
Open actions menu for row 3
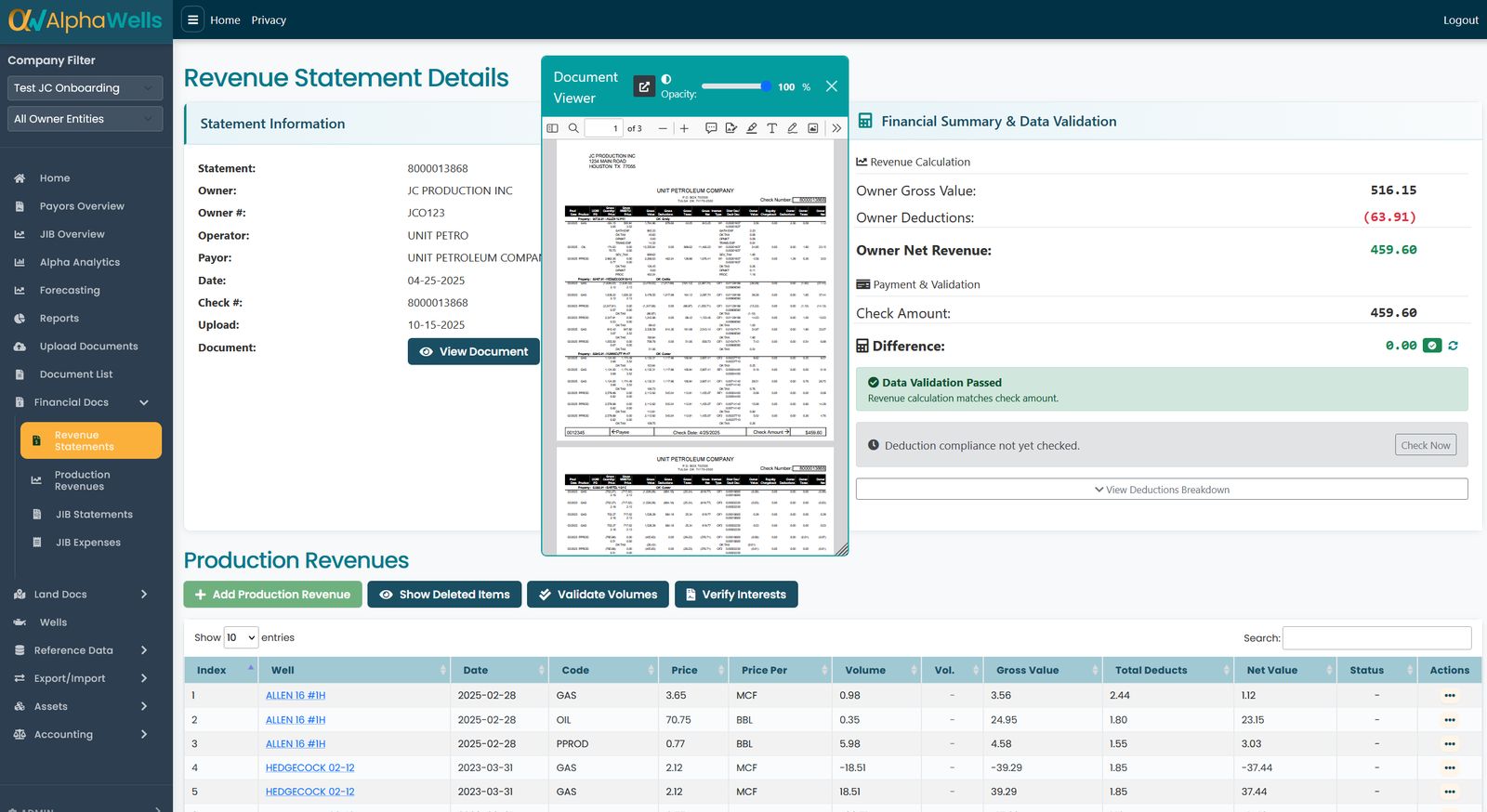point(1450,743)
